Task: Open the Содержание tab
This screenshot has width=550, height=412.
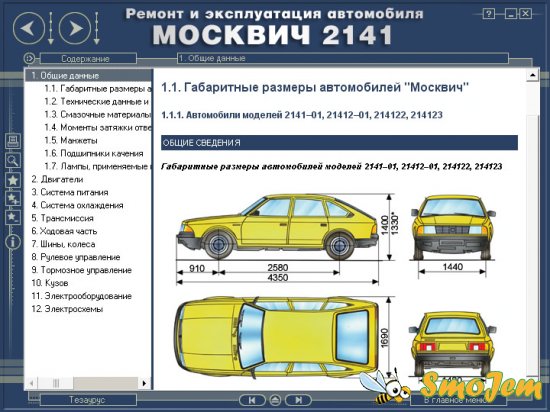Action: click(x=88, y=58)
